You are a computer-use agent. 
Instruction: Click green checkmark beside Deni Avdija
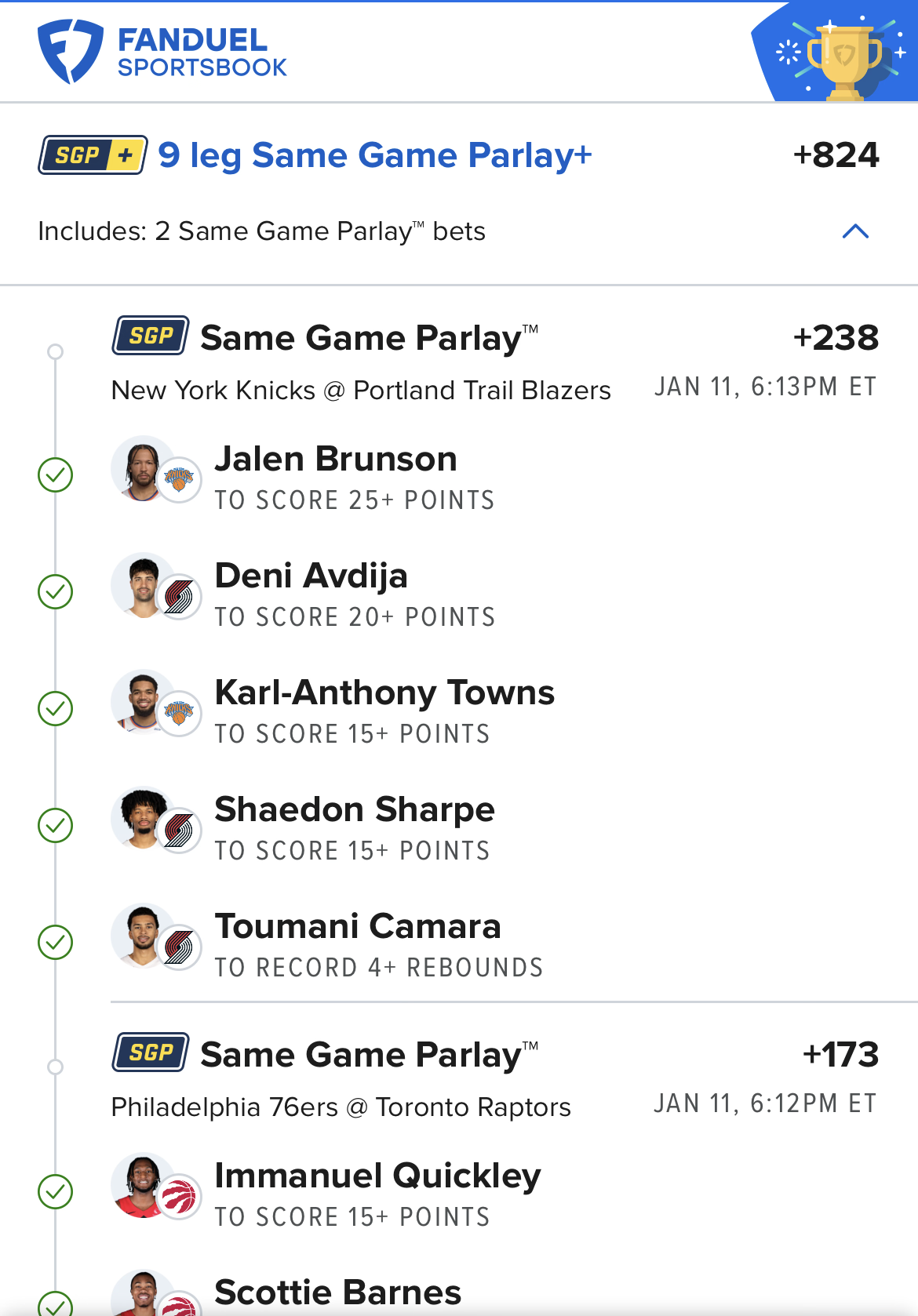point(56,592)
